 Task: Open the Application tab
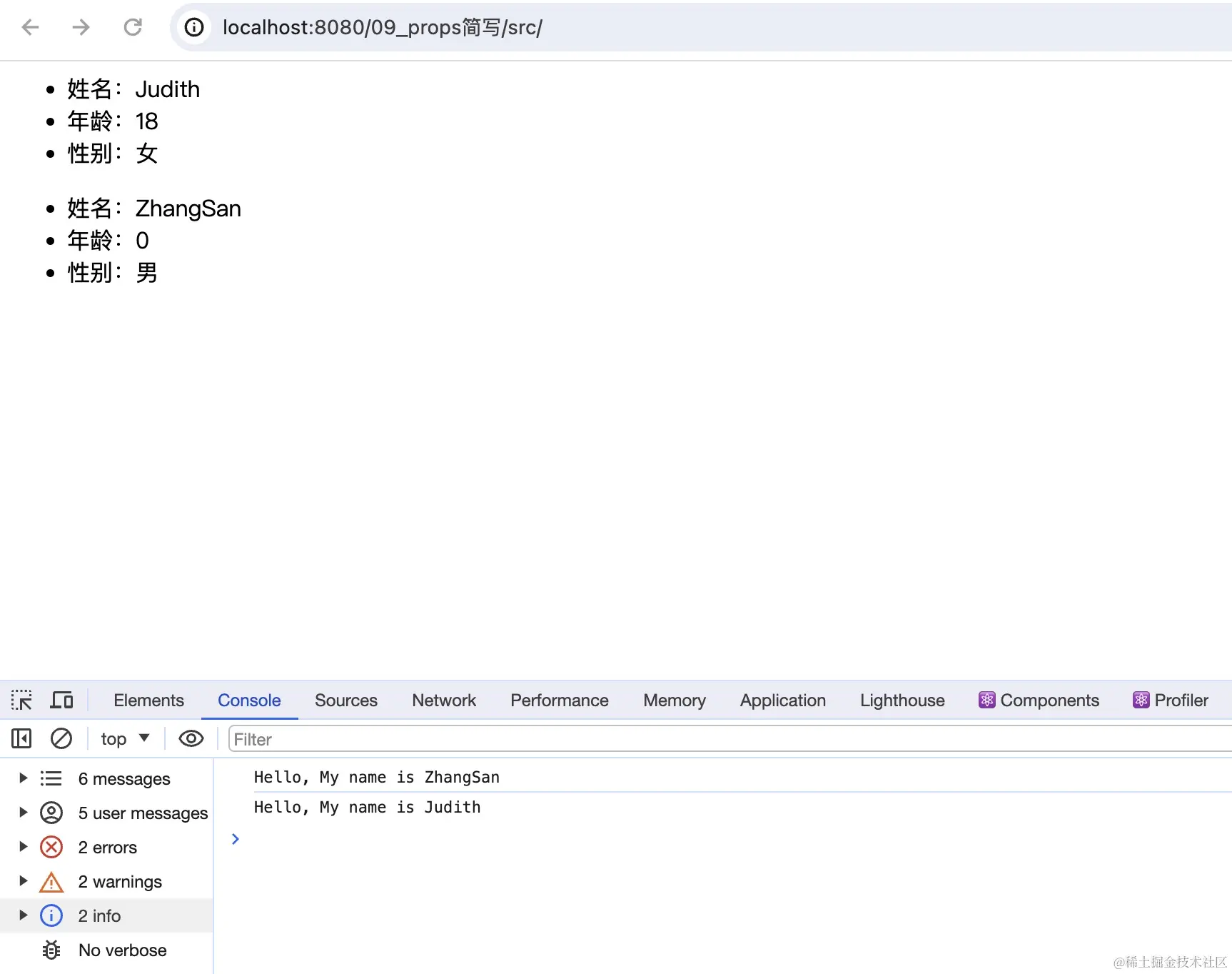[x=783, y=700]
